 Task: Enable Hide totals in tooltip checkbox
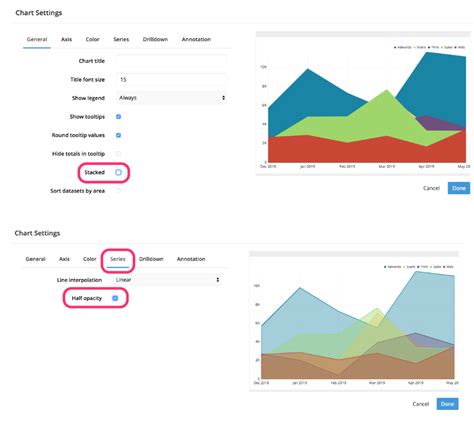point(118,154)
